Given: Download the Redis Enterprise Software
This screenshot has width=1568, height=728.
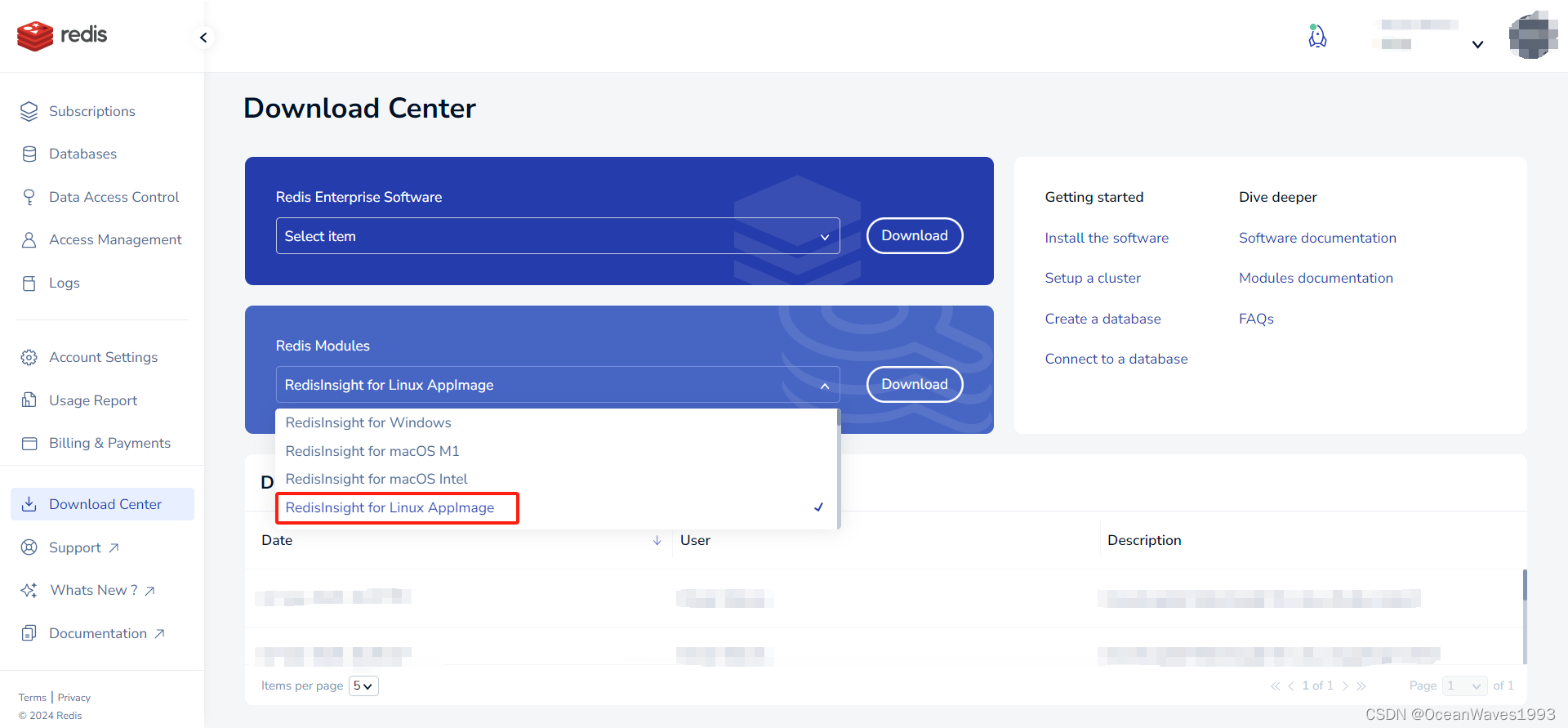Looking at the screenshot, I should [x=915, y=235].
